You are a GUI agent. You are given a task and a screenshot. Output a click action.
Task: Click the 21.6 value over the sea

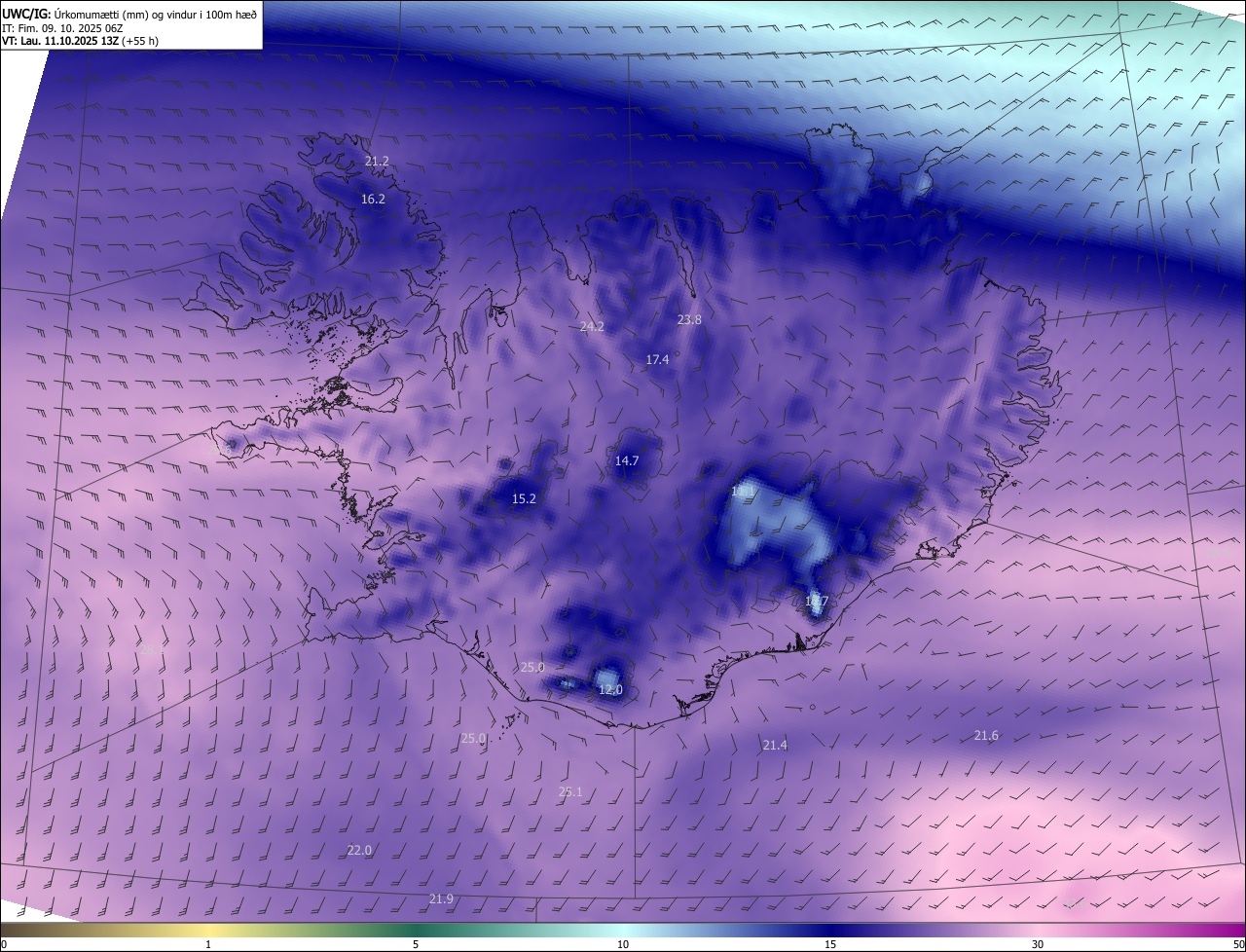[986, 736]
